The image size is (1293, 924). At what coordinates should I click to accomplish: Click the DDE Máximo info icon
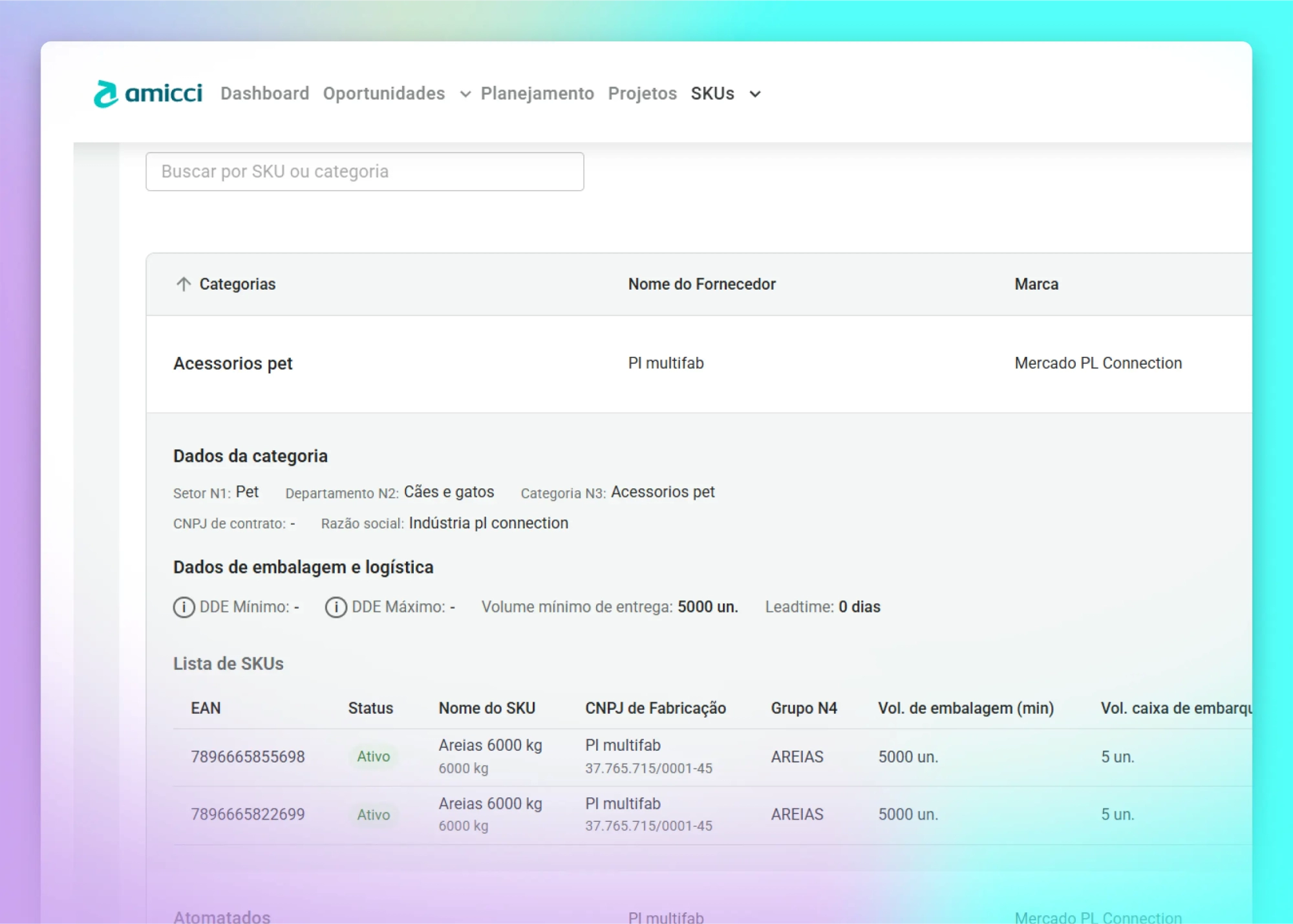coord(336,607)
